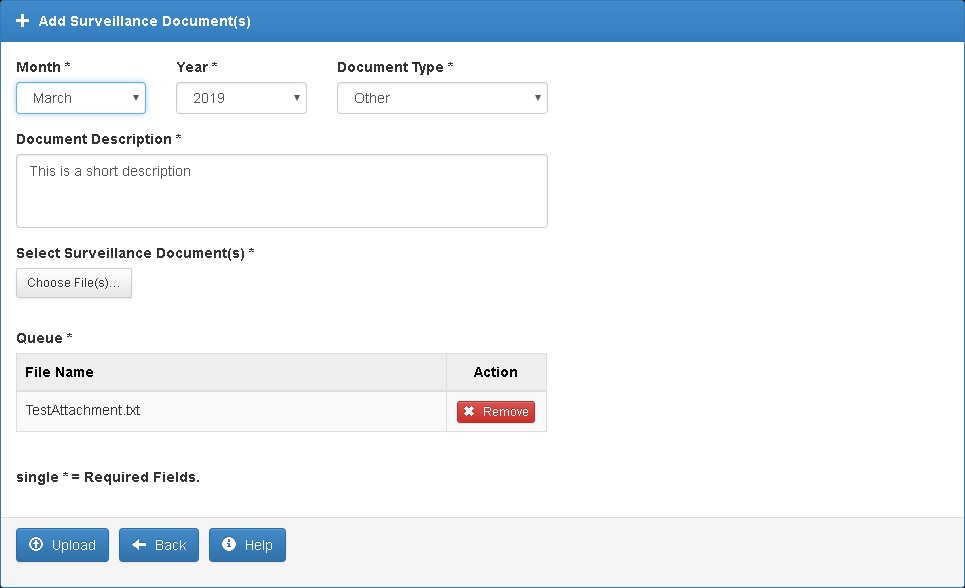The width and height of the screenshot is (965, 588).
Task: Click the info circle icon on Help
Action: (x=229, y=545)
